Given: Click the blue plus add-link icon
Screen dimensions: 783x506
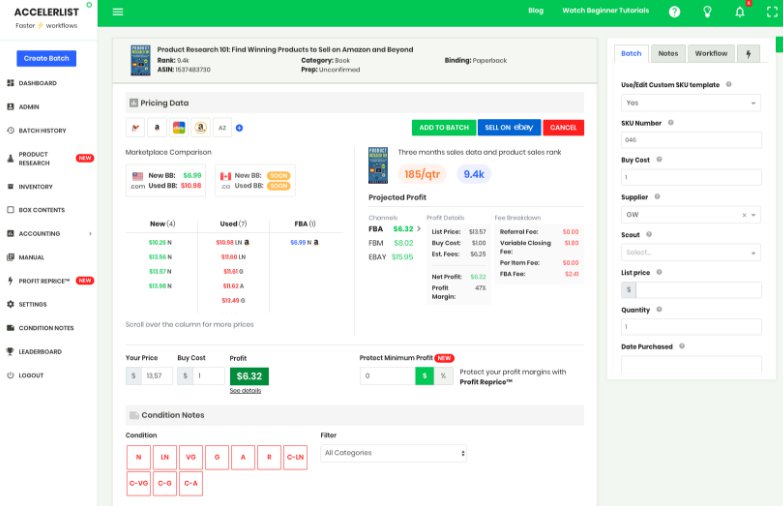Looking at the screenshot, I should (239, 128).
